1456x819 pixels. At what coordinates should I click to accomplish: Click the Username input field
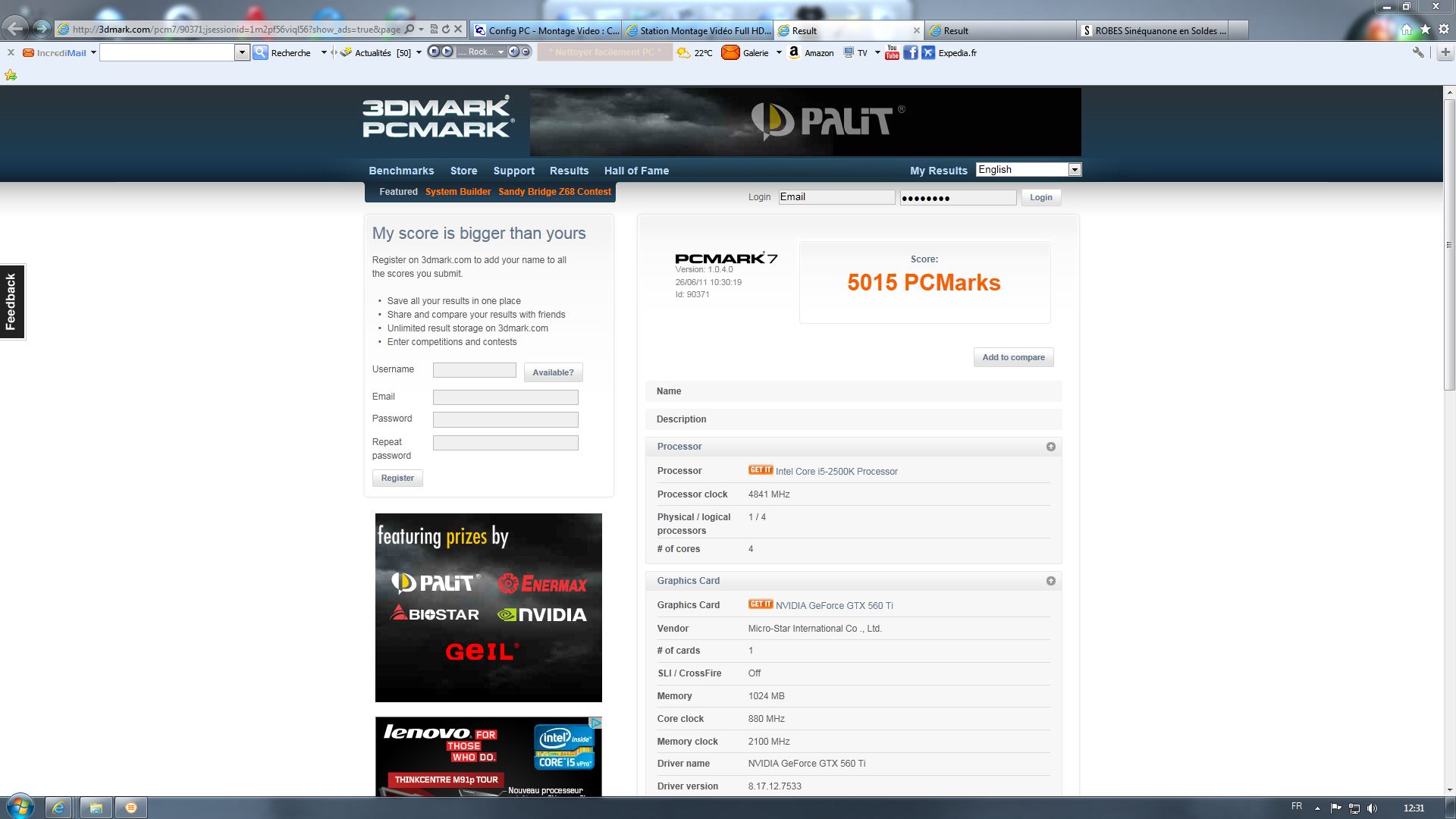[x=474, y=370]
